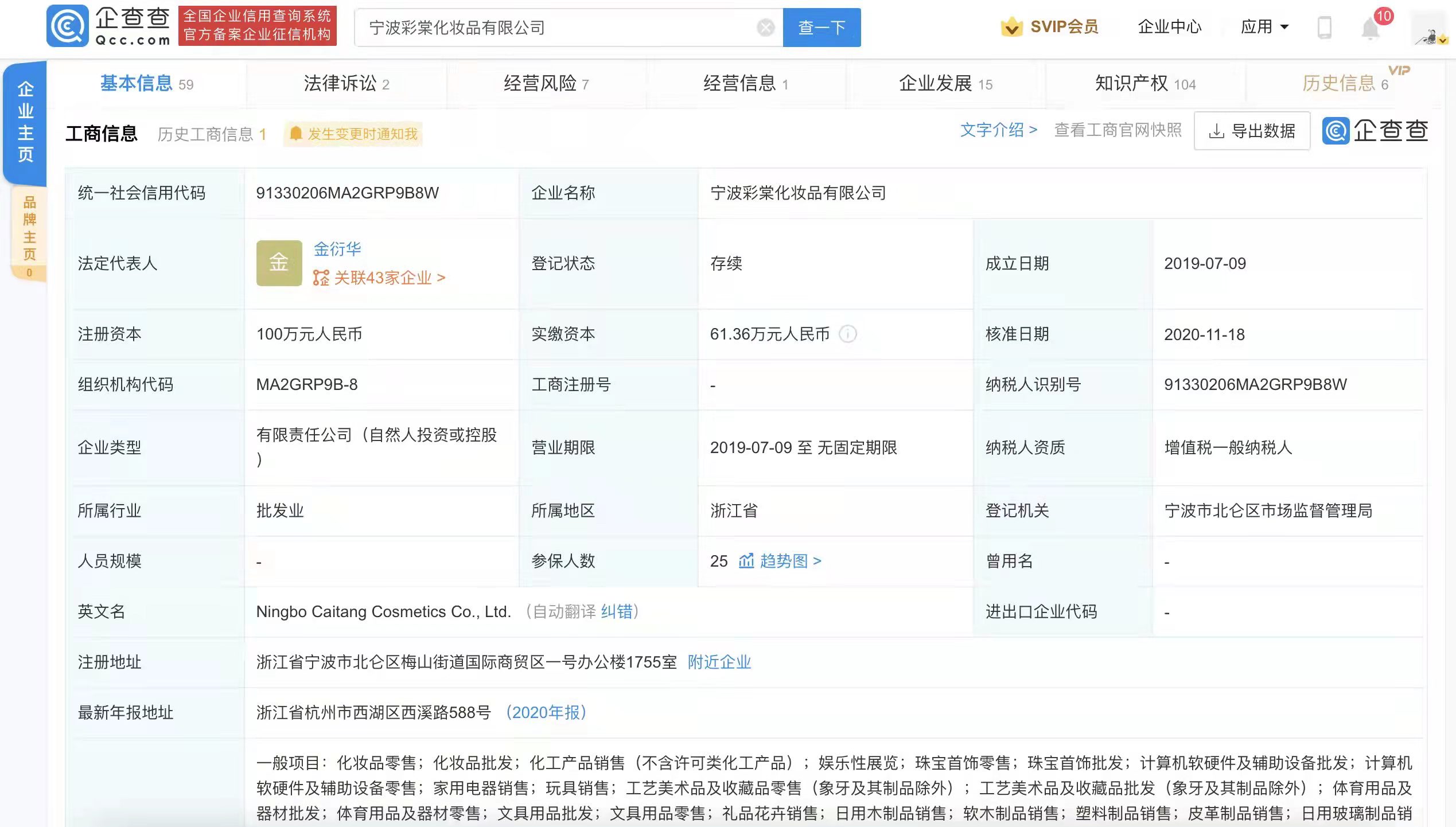Image resolution: width=1456 pixels, height=827 pixels.
Task: Open 关联43家企业 link
Action: (x=389, y=278)
